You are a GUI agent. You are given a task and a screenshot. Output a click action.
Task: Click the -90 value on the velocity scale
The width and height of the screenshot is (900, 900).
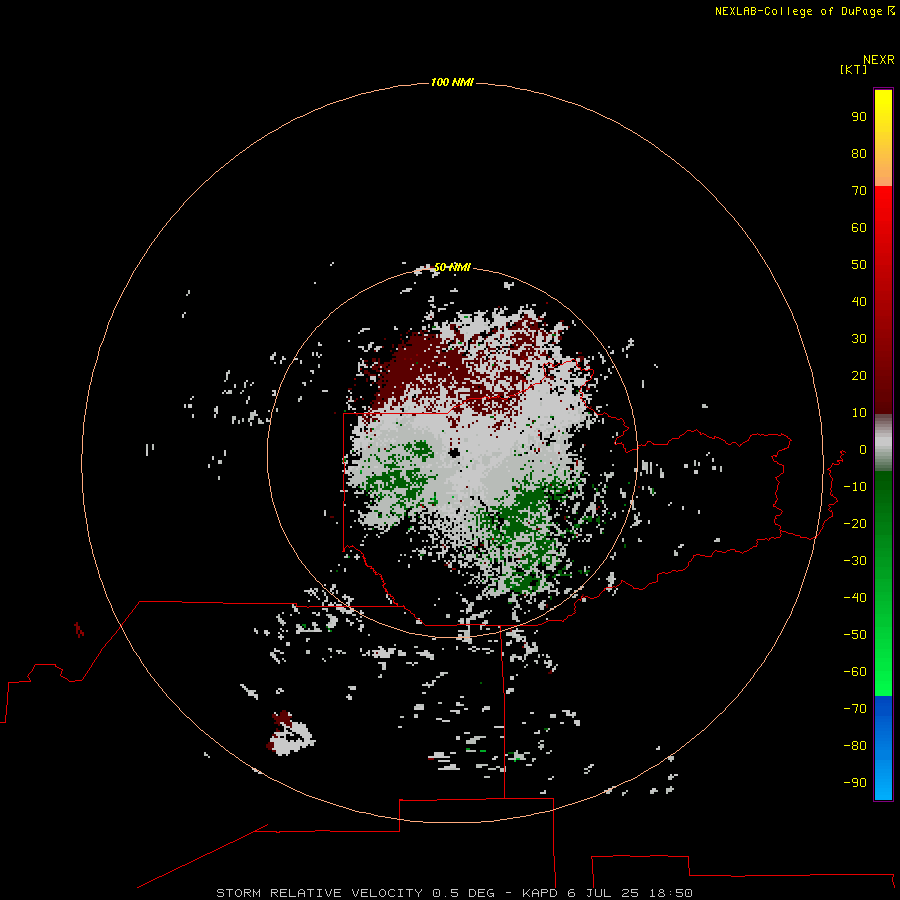pos(855,783)
